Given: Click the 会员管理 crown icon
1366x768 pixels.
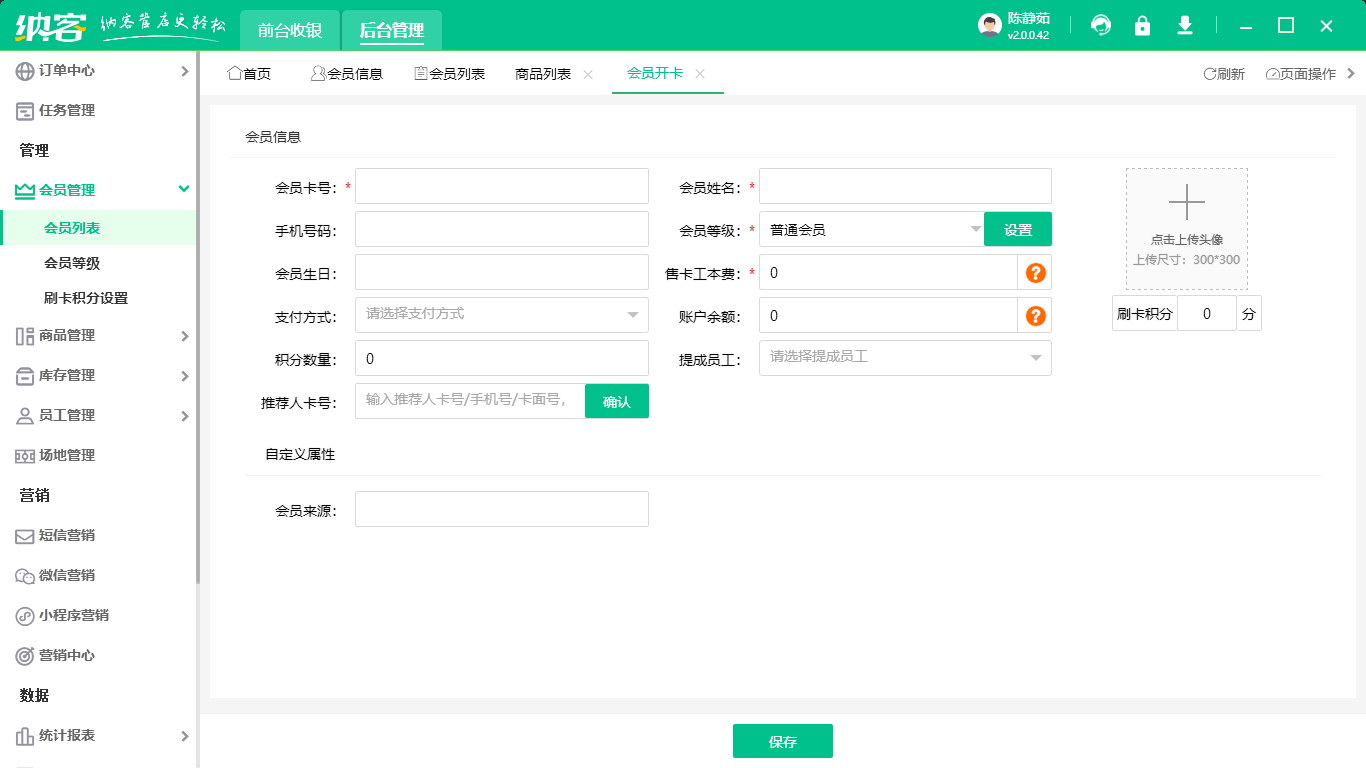Looking at the screenshot, I should (x=25, y=190).
